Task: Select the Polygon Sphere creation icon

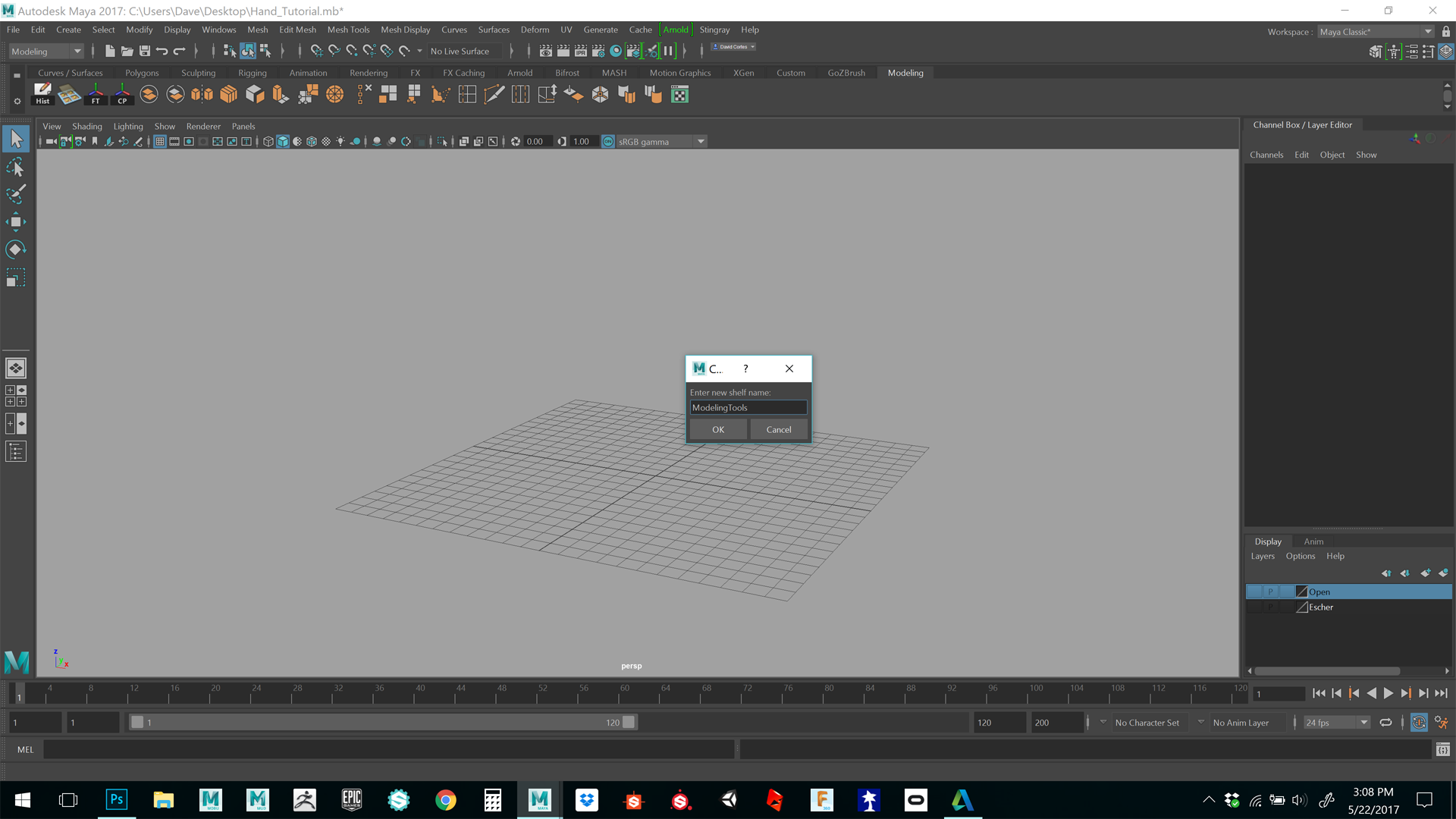Action: click(x=334, y=94)
